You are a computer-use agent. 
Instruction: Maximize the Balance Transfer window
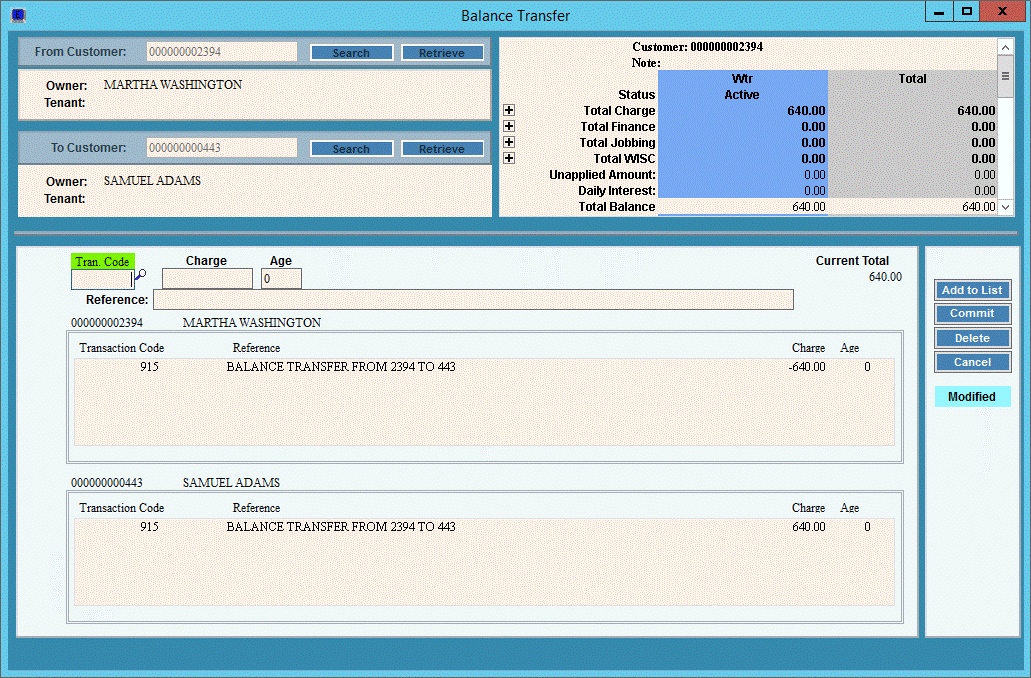pos(967,11)
